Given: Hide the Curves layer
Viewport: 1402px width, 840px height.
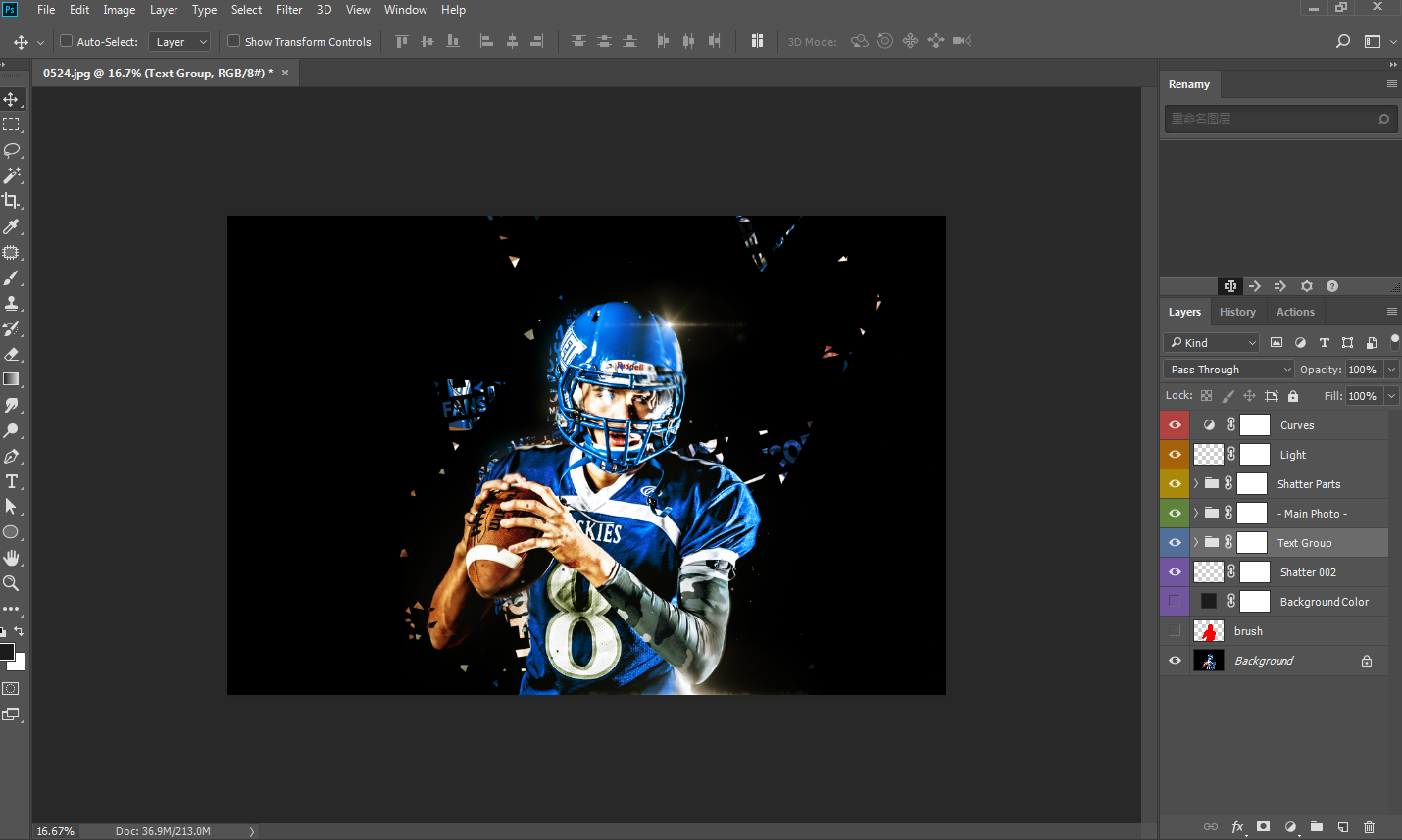Looking at the screenshot, I should coord(1175,425).
